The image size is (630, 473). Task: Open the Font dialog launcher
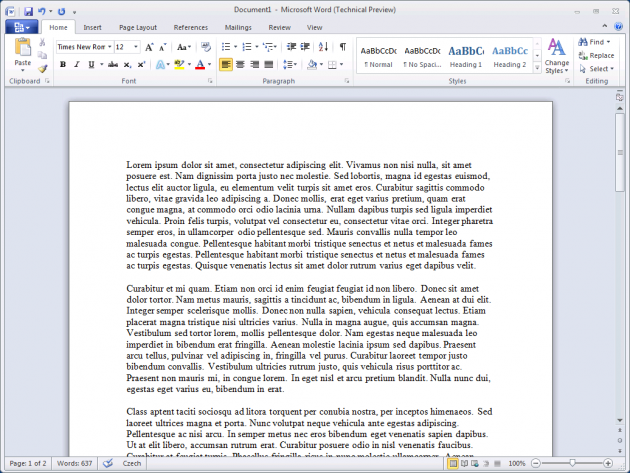point(210,81)
